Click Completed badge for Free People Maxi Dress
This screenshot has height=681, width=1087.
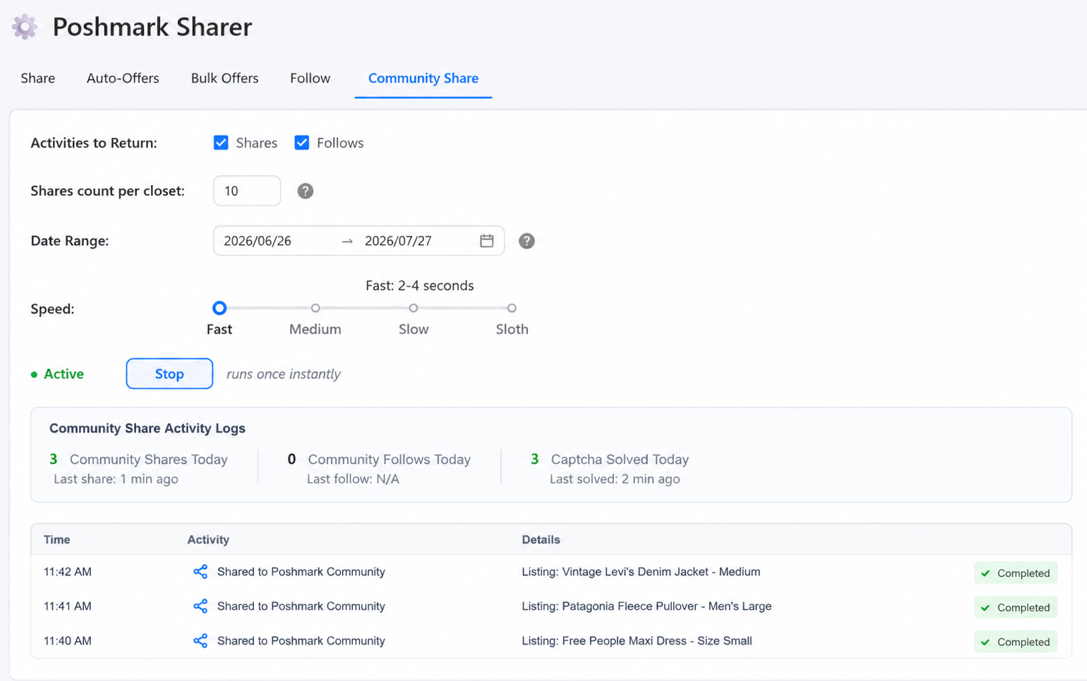coord(1016,642)
